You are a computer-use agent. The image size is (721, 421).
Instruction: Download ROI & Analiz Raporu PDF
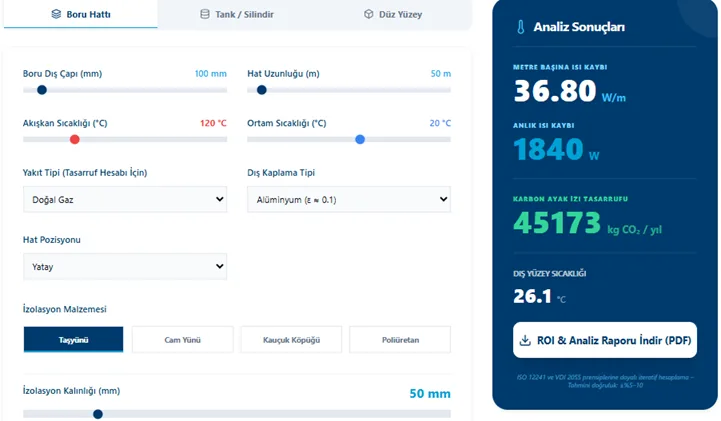coord(605,340)
